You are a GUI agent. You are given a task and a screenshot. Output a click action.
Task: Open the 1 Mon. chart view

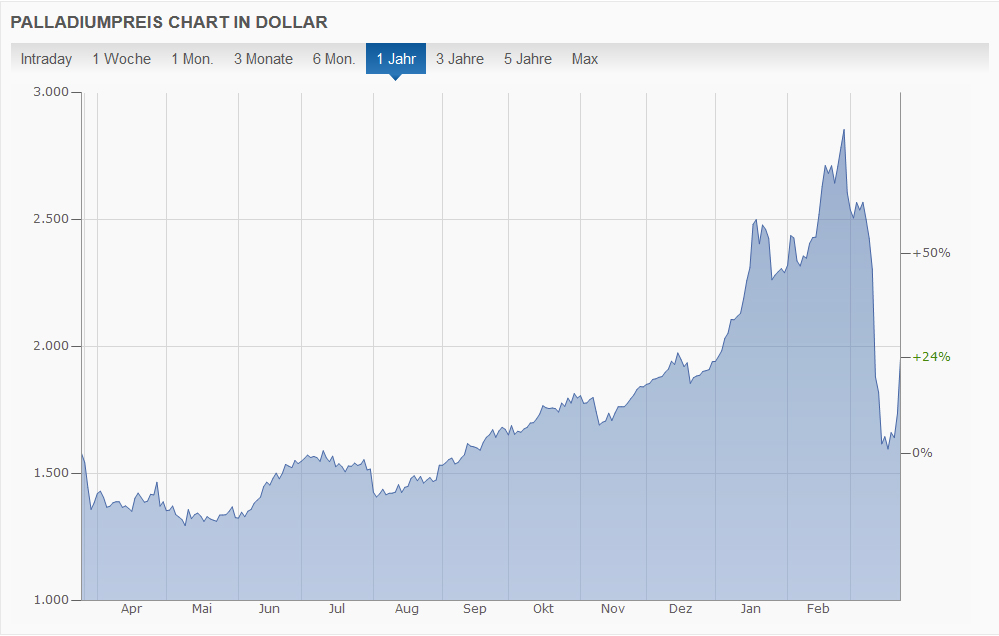click(192, 59)
